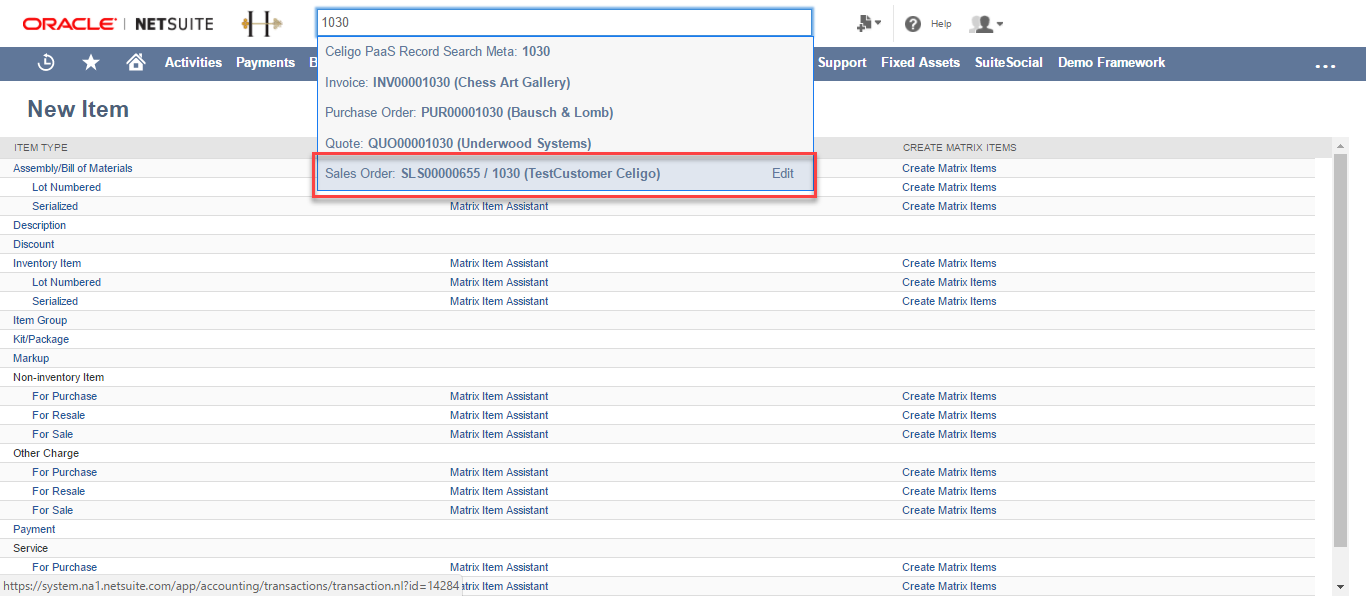Go to the Home icon
Image resolution: width=1366 pixels, height=596 pixels.
[136, 62]
